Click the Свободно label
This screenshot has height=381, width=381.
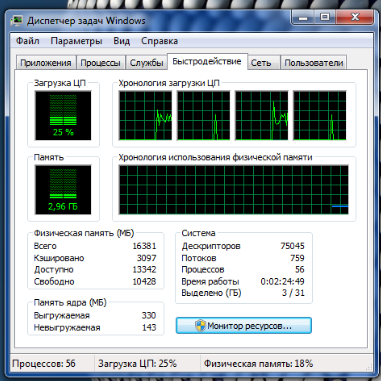coord(54,281)
